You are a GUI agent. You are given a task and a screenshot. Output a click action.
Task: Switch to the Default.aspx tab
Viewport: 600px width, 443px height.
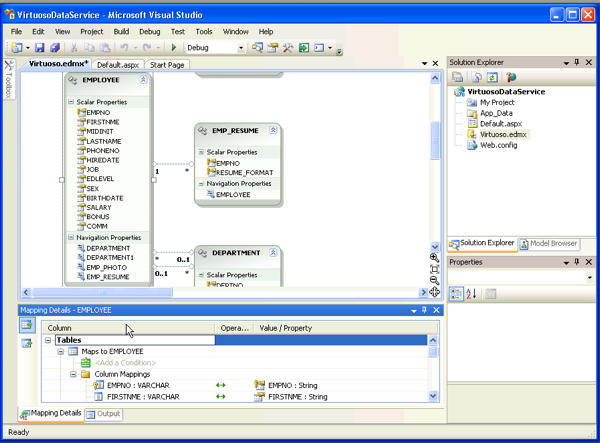click(x=116, y=64)
